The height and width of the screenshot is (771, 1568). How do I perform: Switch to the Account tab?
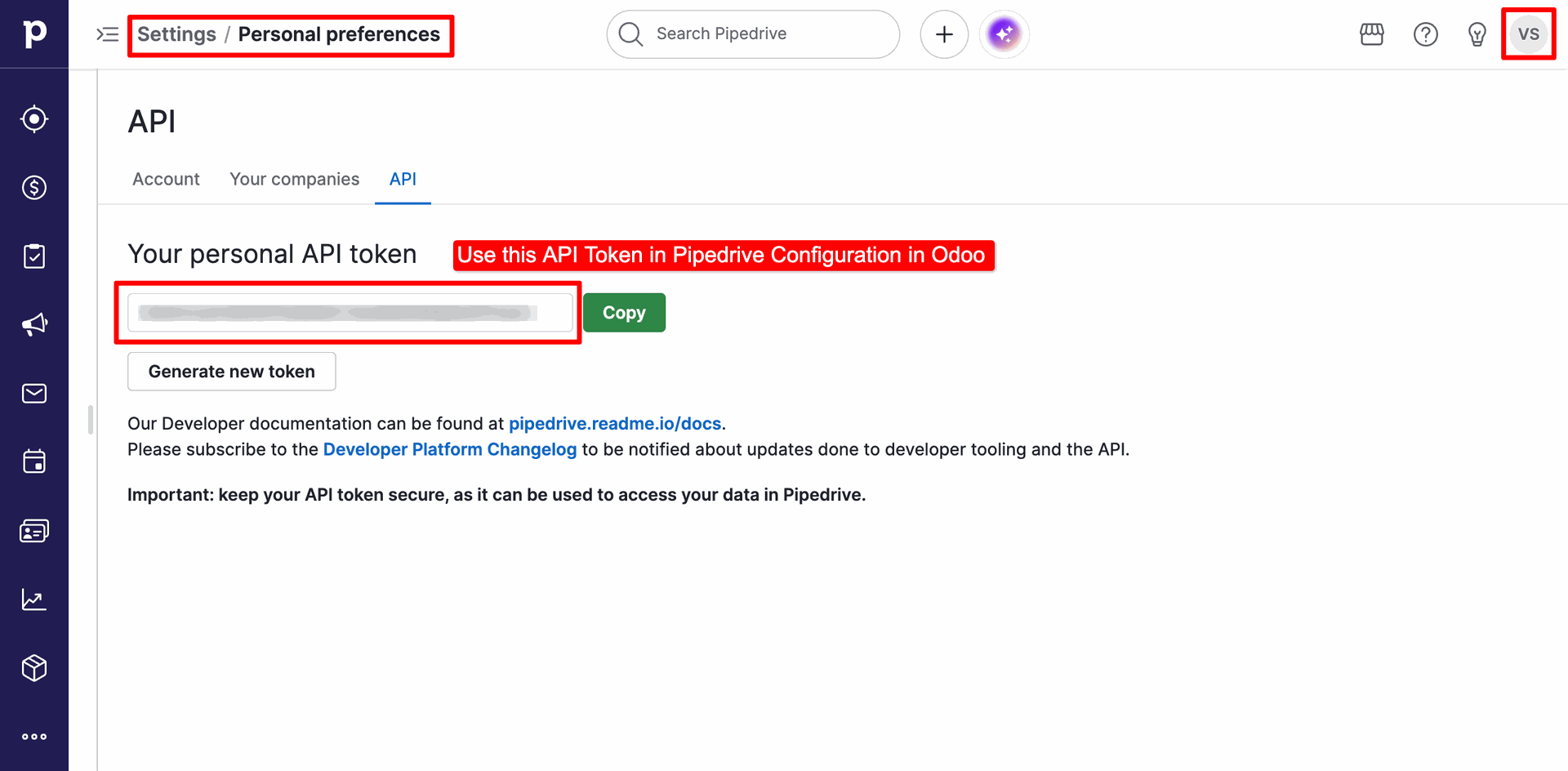(x=166, y=179)
